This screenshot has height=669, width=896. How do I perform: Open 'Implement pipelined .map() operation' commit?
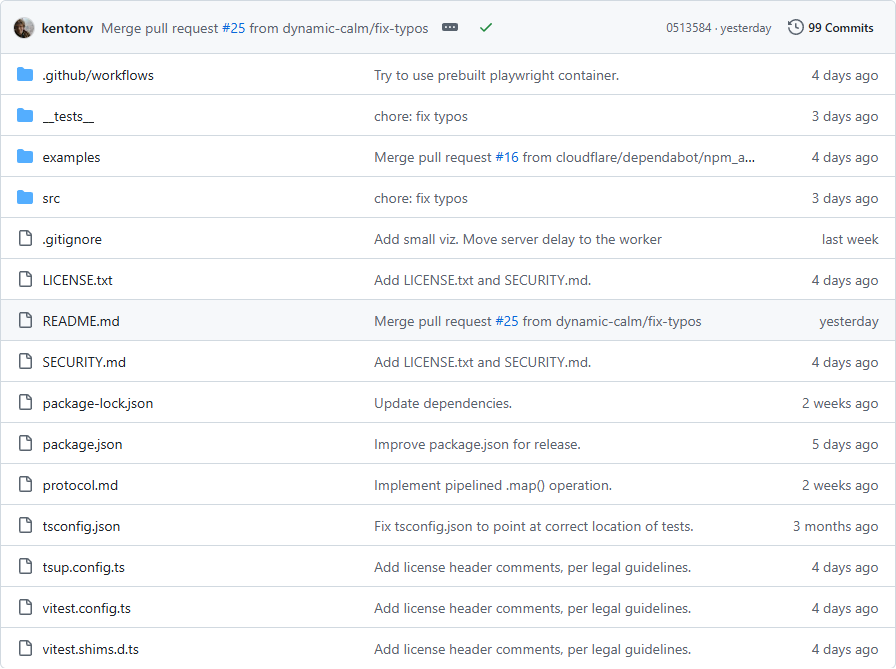click(x=492, y=485)
